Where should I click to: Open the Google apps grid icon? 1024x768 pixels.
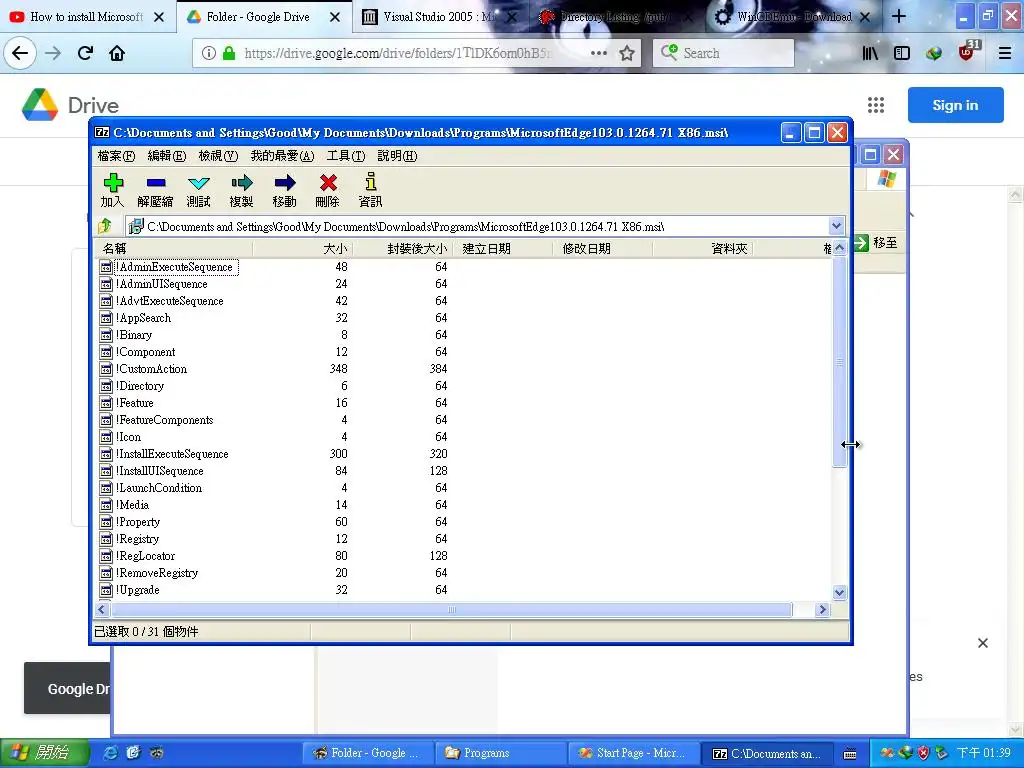click(x=876, y=105)
